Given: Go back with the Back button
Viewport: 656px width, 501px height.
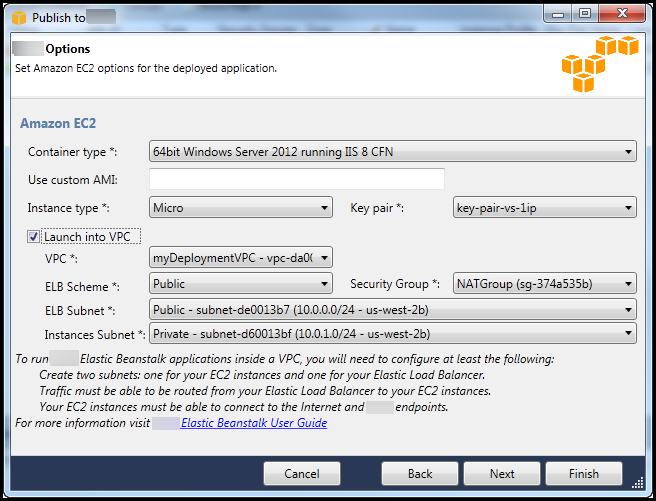Looking at the screenshot, I should point(420,474).
